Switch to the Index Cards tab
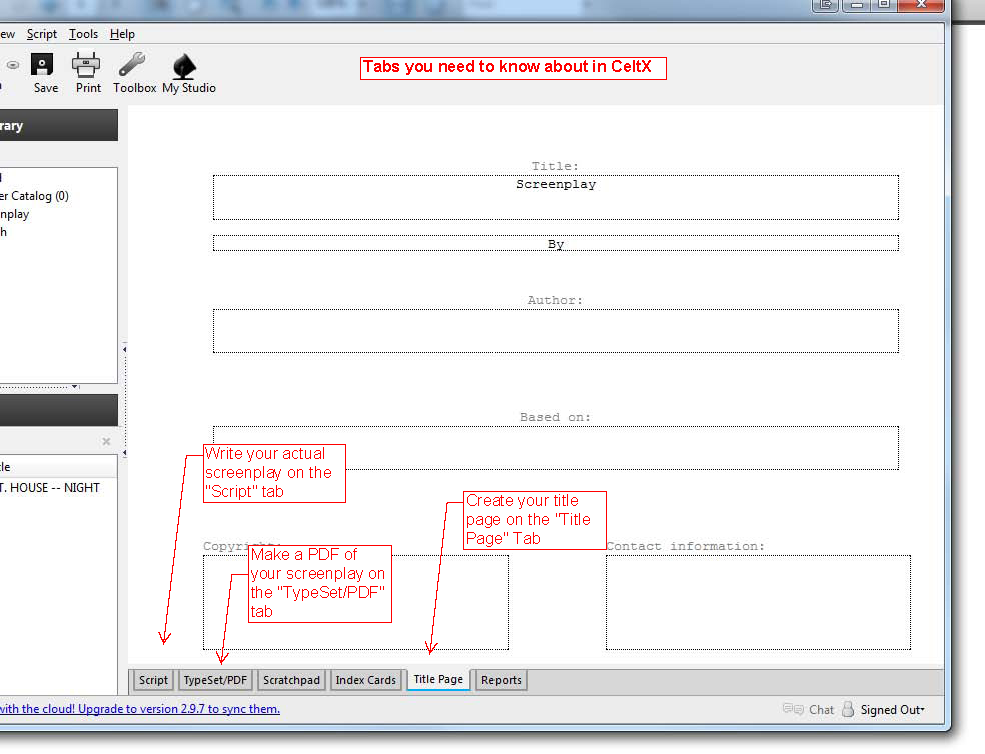Image resolution: width=985 pixels, height=754 pixels. pos(366,680)
